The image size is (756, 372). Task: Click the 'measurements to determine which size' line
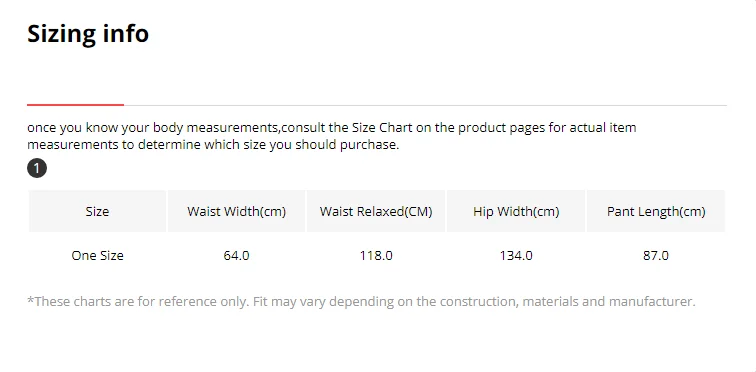pos(213,145)
